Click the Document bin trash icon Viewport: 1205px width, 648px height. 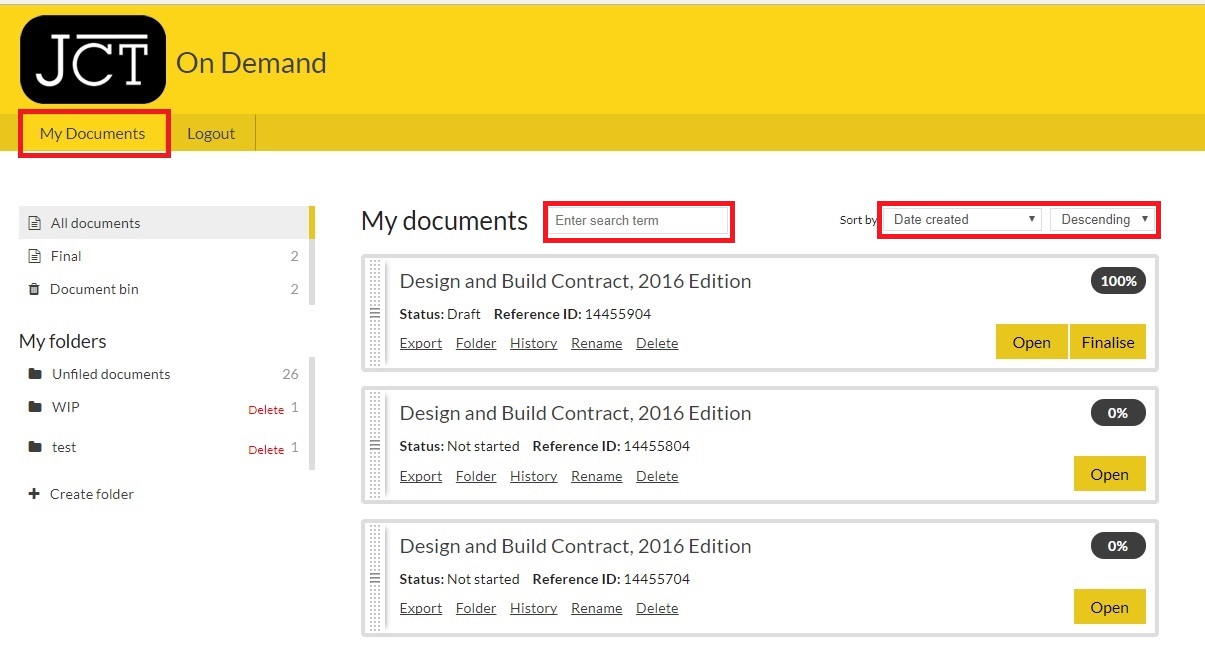pyautogui.click(x=34, y=289)
